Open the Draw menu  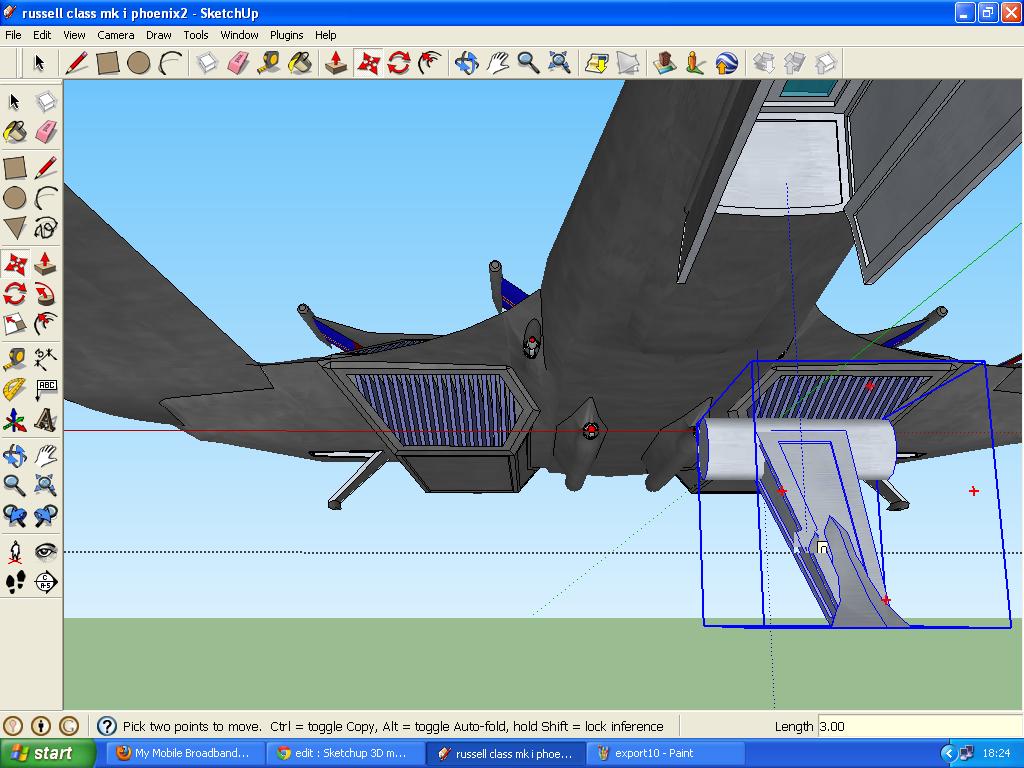pos(159,35)
